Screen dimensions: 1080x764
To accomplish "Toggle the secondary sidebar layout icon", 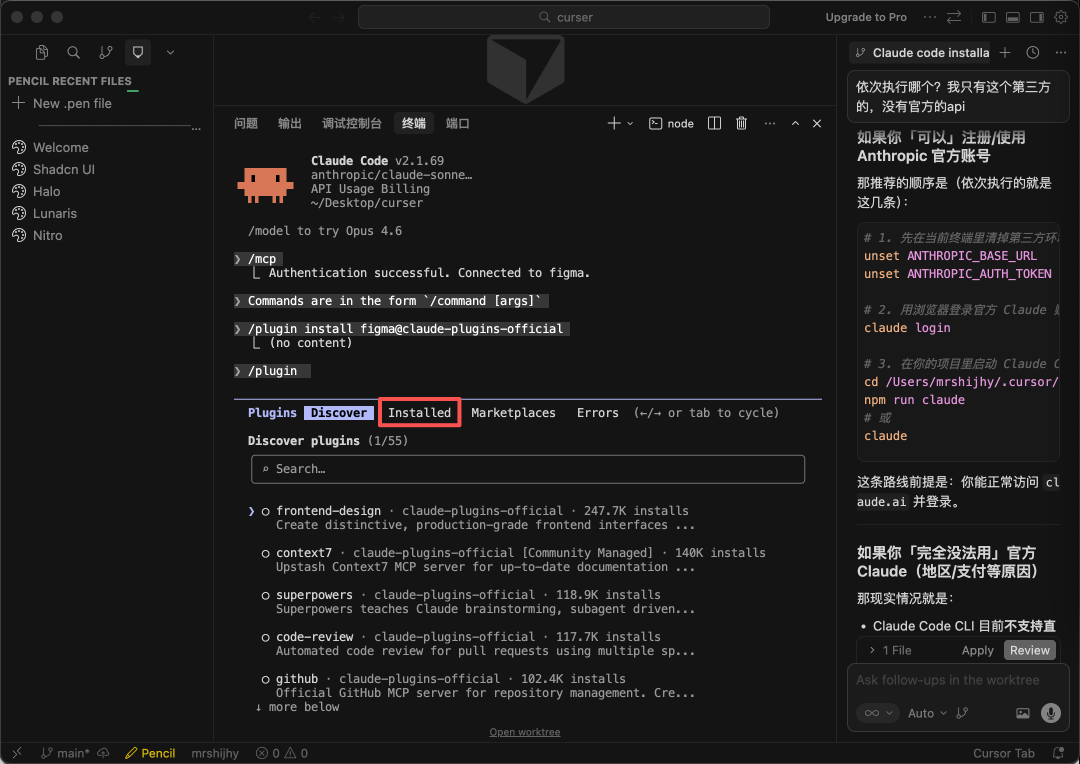I will 1037,17.
